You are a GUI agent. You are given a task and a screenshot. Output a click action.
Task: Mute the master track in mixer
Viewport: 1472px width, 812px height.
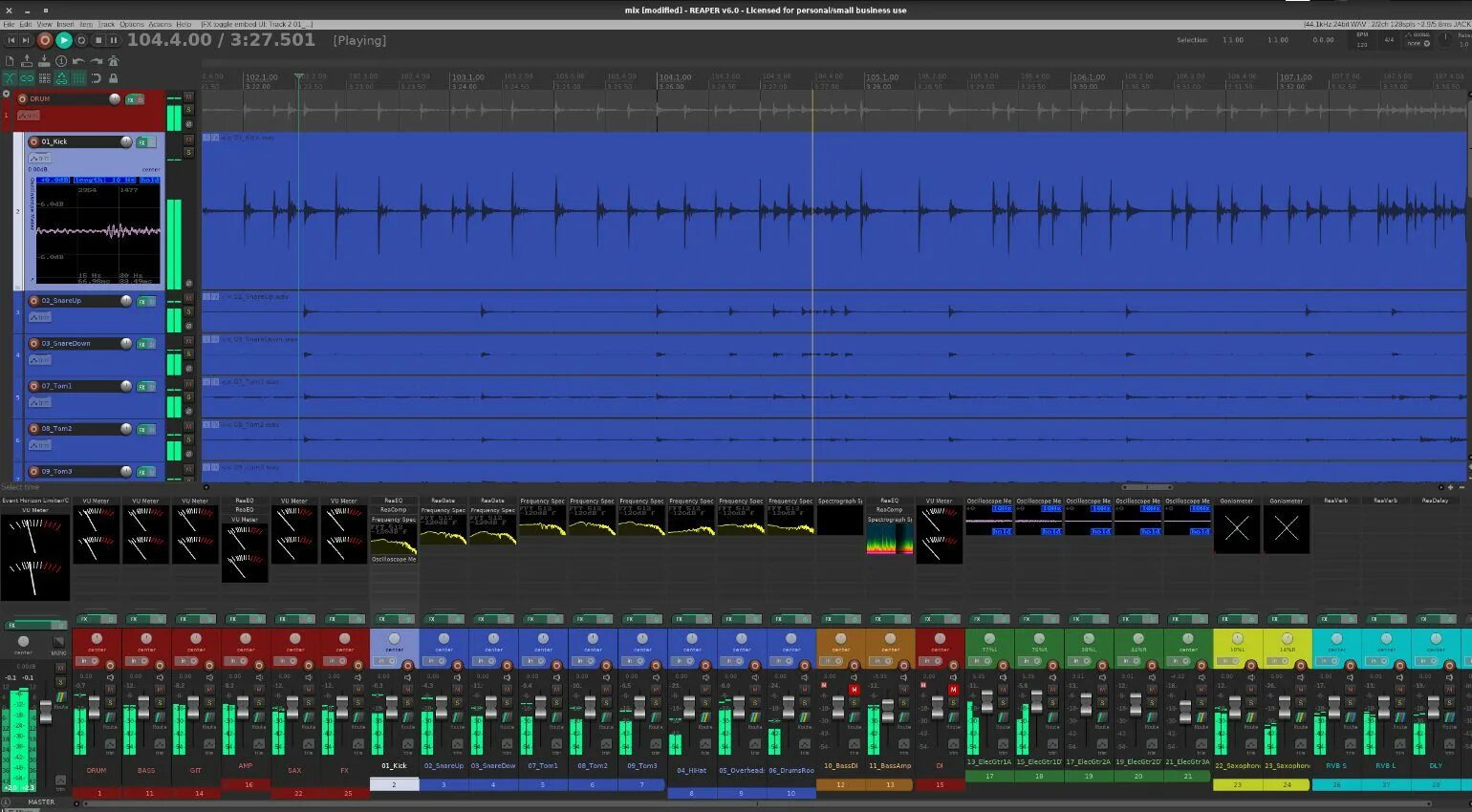pos(61,668)
